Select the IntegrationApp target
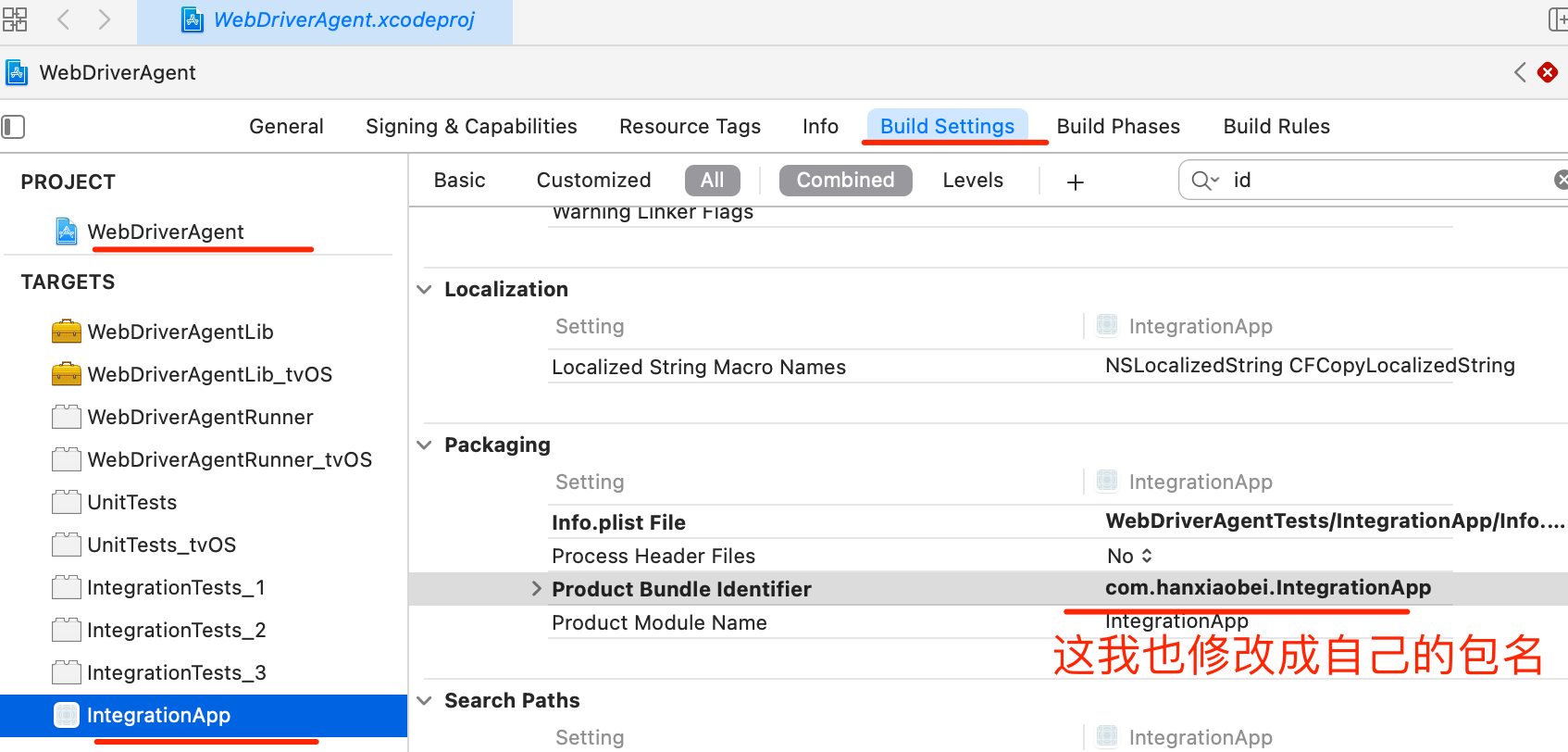 pyautogui.click(x=204, y=715)
